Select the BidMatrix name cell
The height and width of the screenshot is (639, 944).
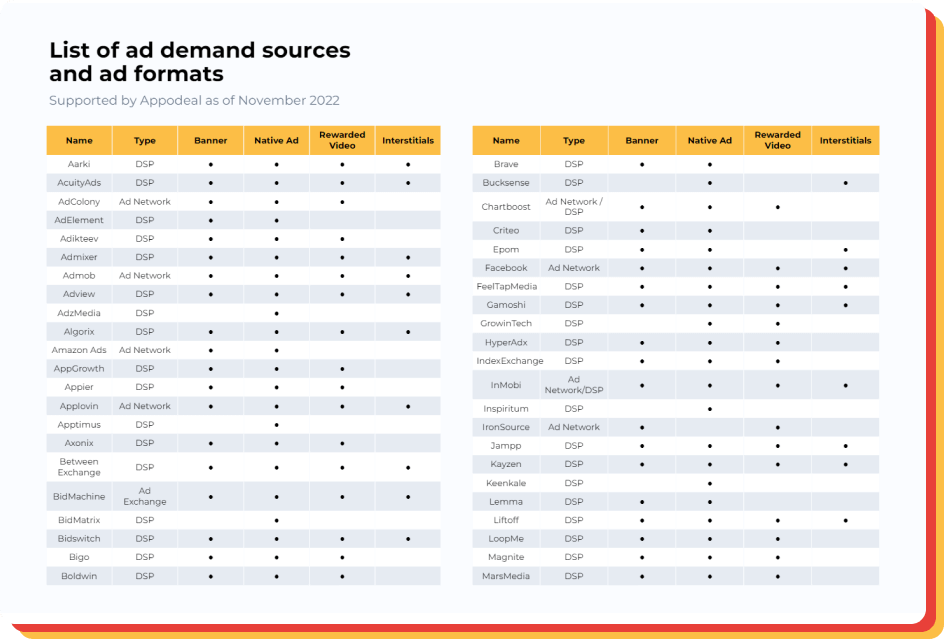coord(79,520)
